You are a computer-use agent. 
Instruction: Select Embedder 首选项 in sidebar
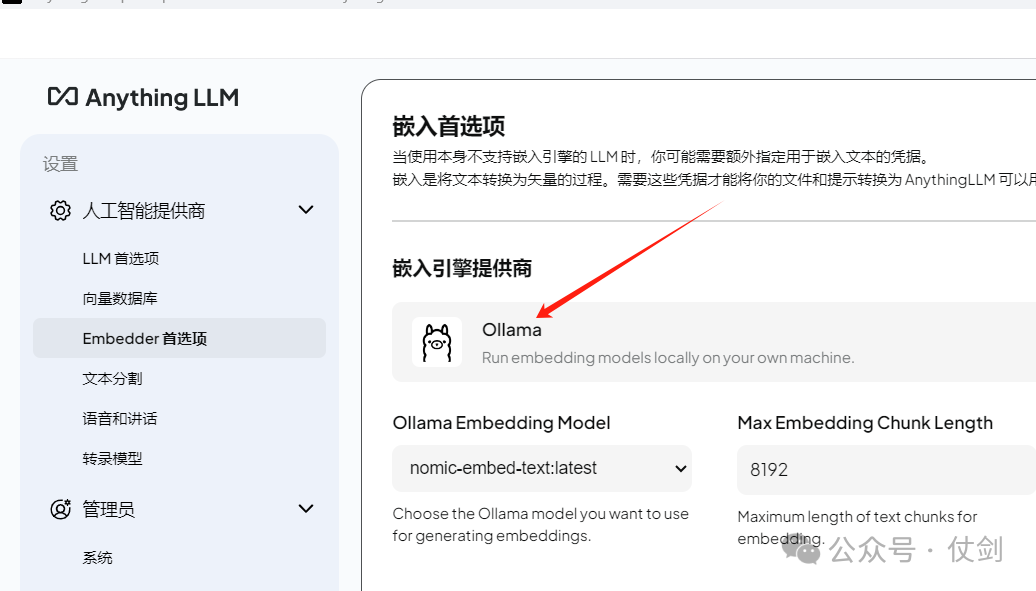179,338
